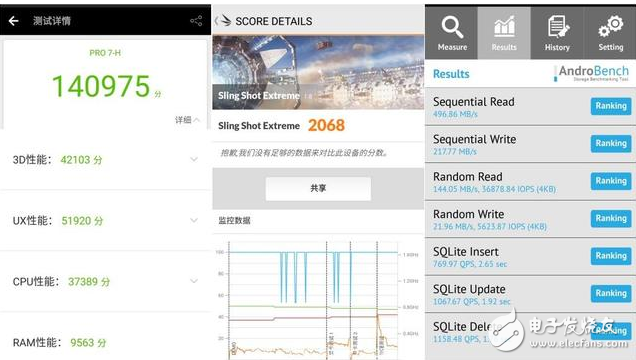Select the SQLite Update 1067.67 QPS value
The width and height of the screenshot is (636, 360).
(x=471, y=302)
